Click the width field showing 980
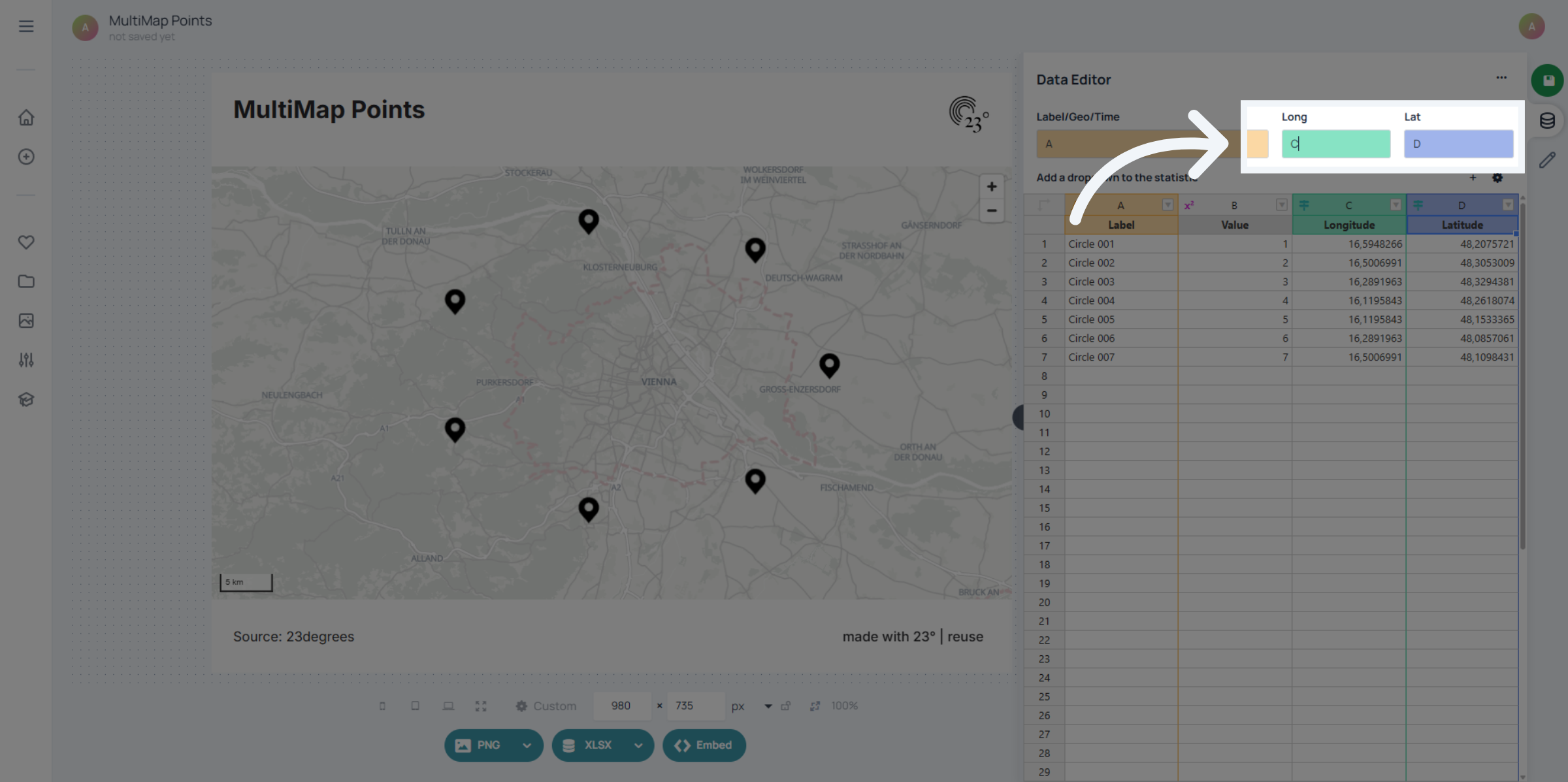Viewport: 1568px width, 782px height. (621, 706)
